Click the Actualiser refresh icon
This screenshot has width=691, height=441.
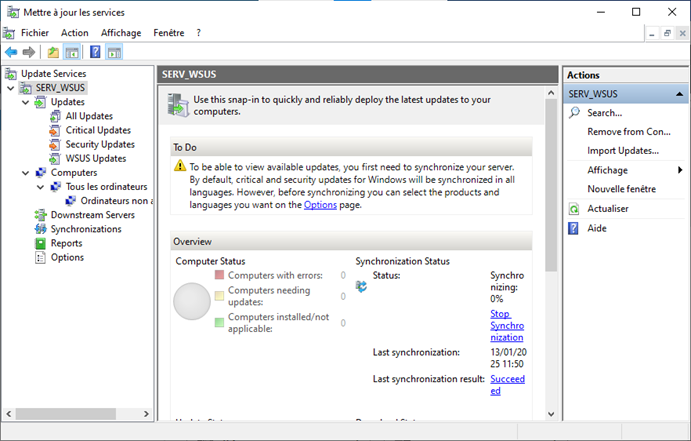coord(574,209)
